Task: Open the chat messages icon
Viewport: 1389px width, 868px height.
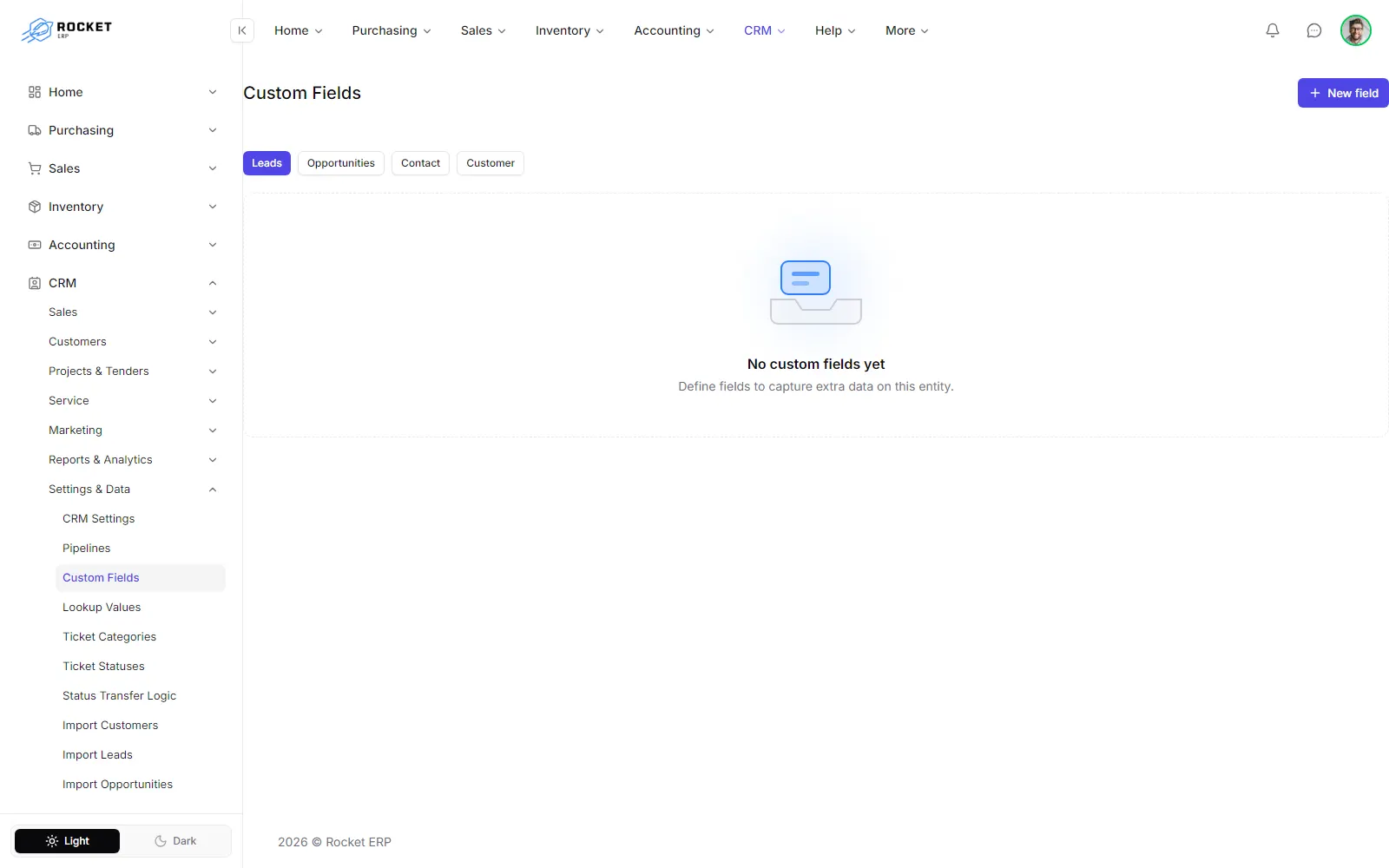Action: tap(1314, 30)
